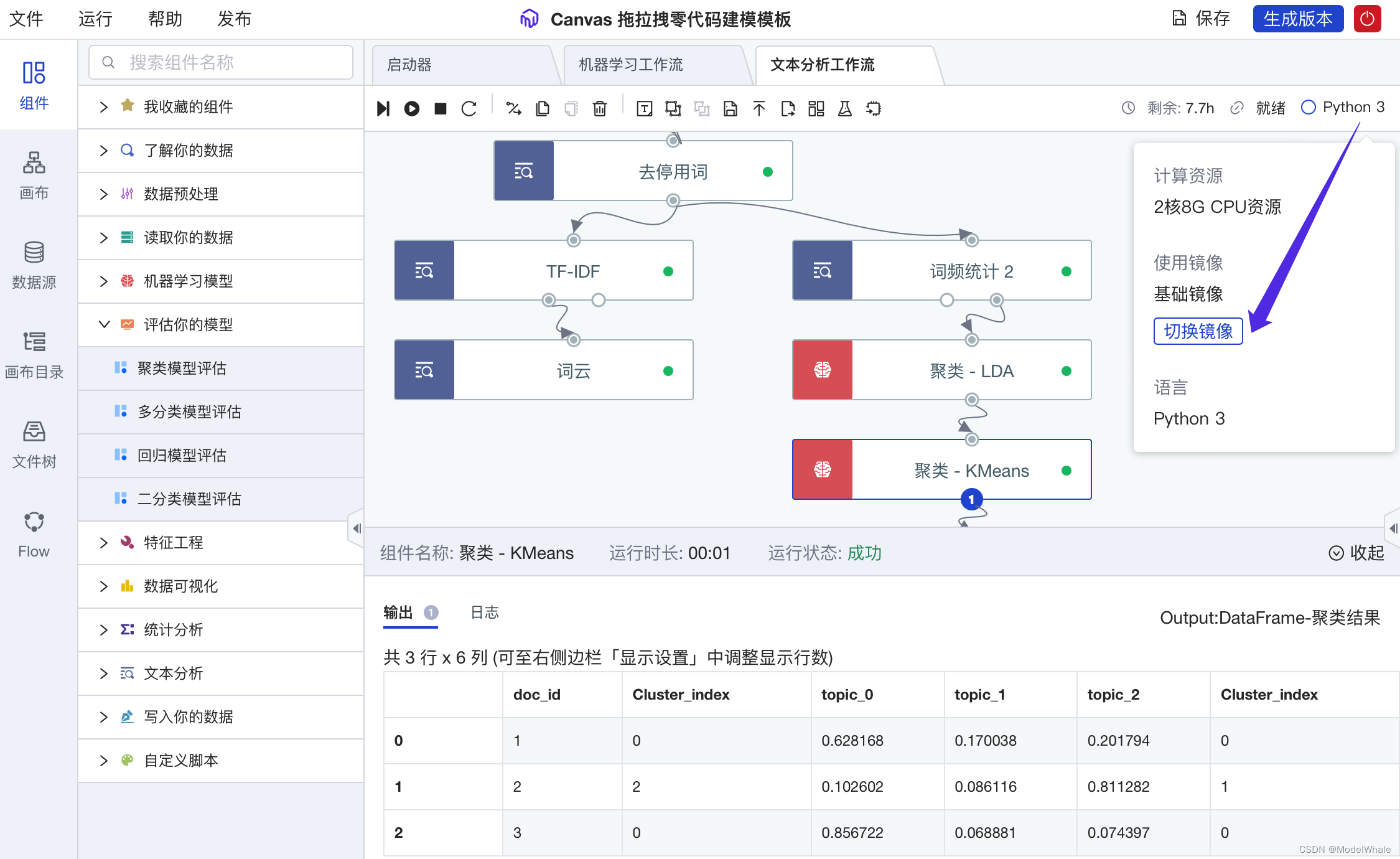Click the trash delete icon in toolbar
Screen dimensions: 1400x859
(x=599, y=108)
